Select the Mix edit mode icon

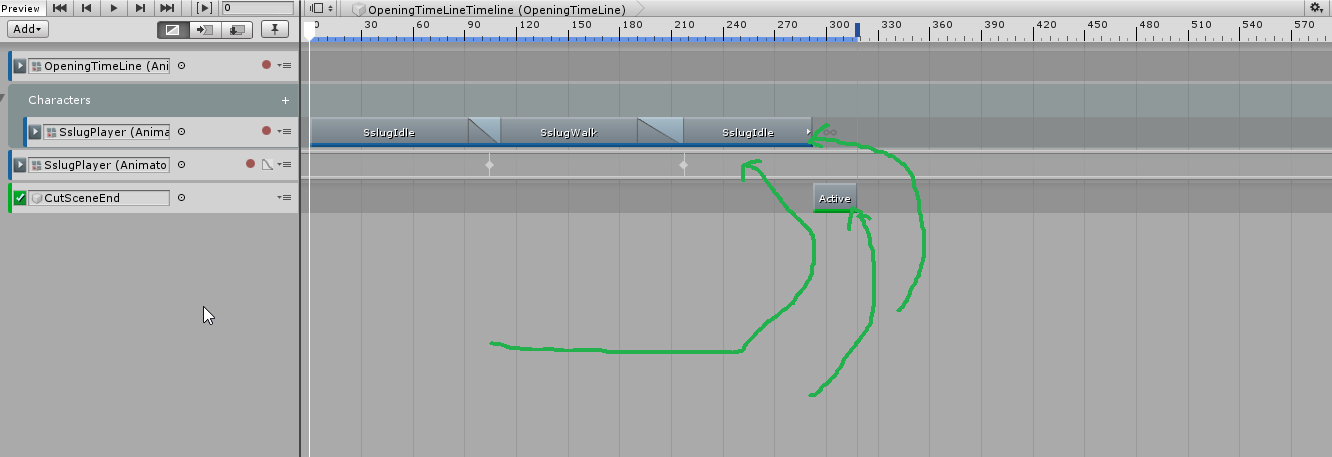pos(173,30)
